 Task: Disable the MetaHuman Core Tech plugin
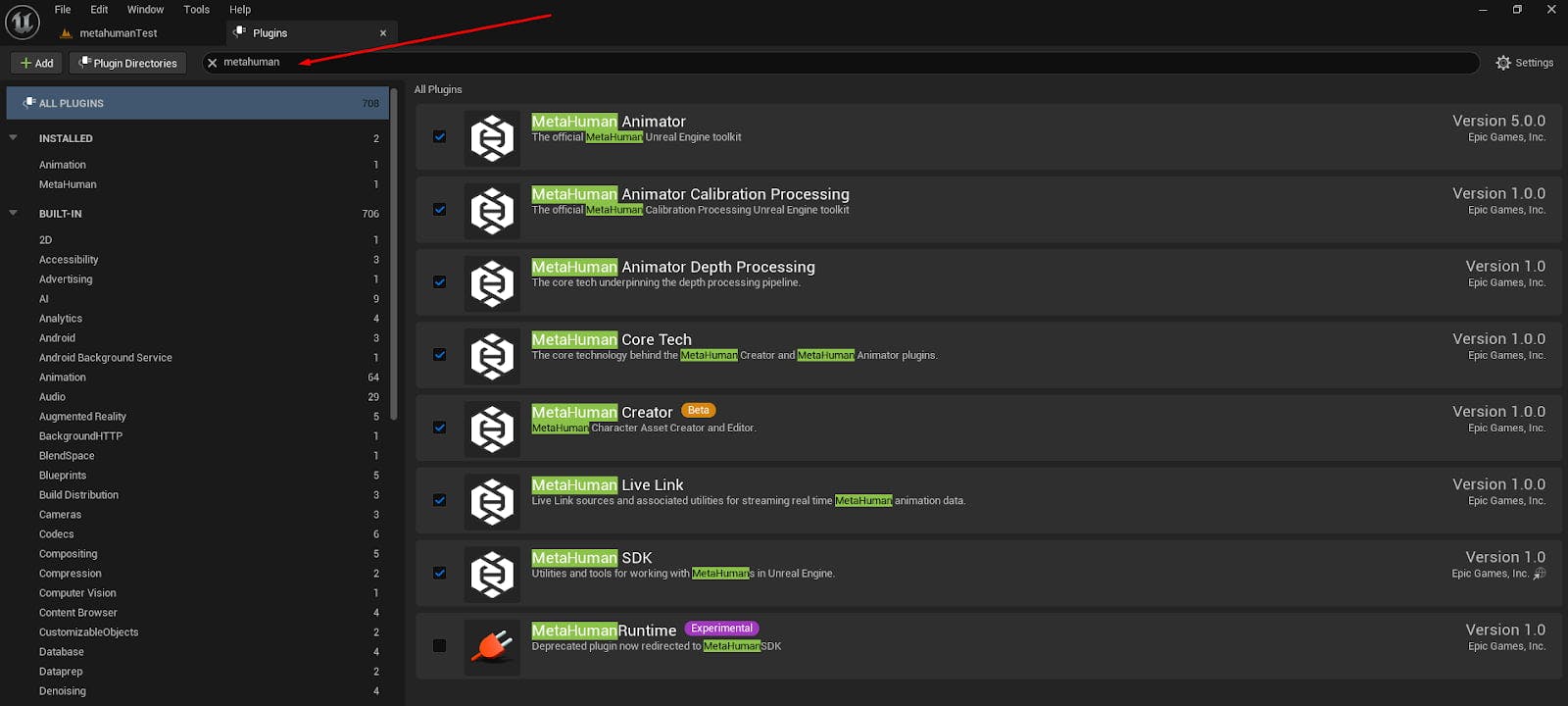click(439, 355)
